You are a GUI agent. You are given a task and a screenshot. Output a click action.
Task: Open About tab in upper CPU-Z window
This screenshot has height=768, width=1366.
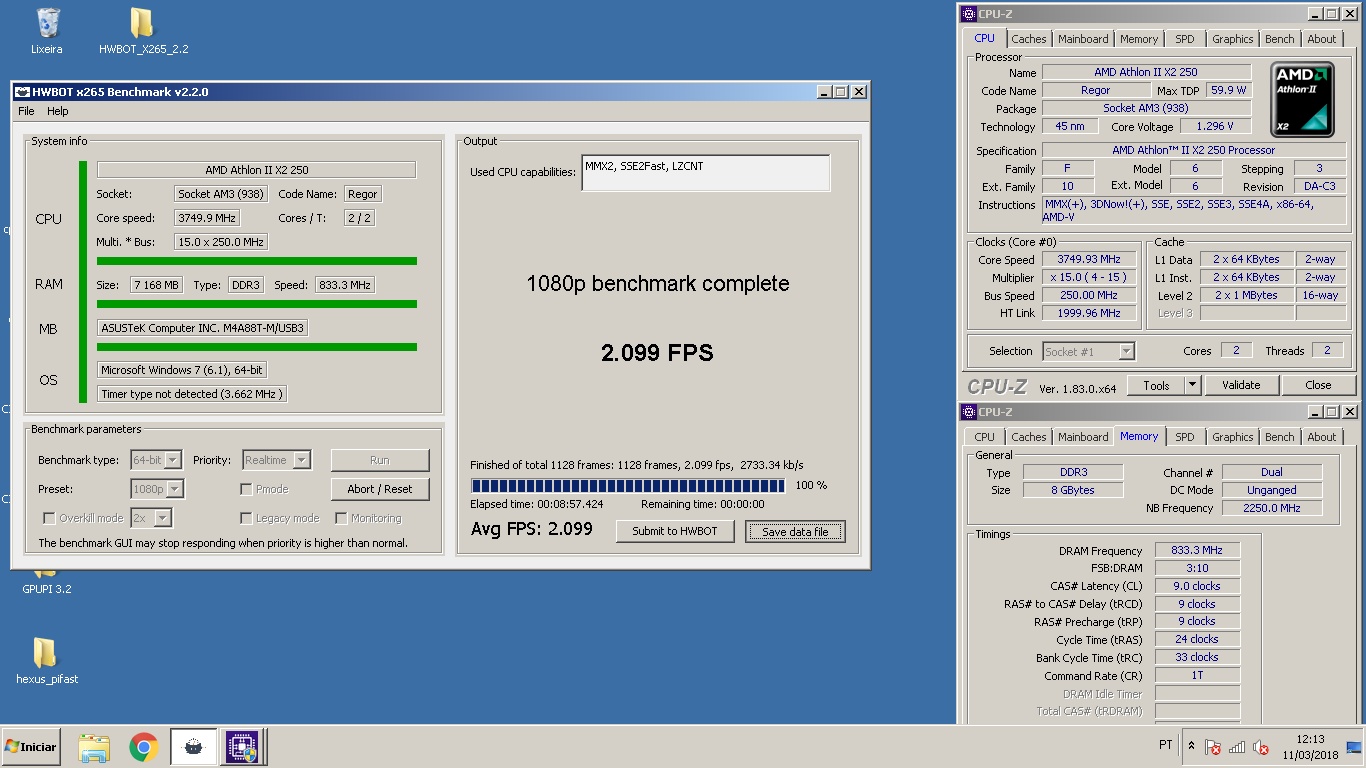tap(1322, 39)
